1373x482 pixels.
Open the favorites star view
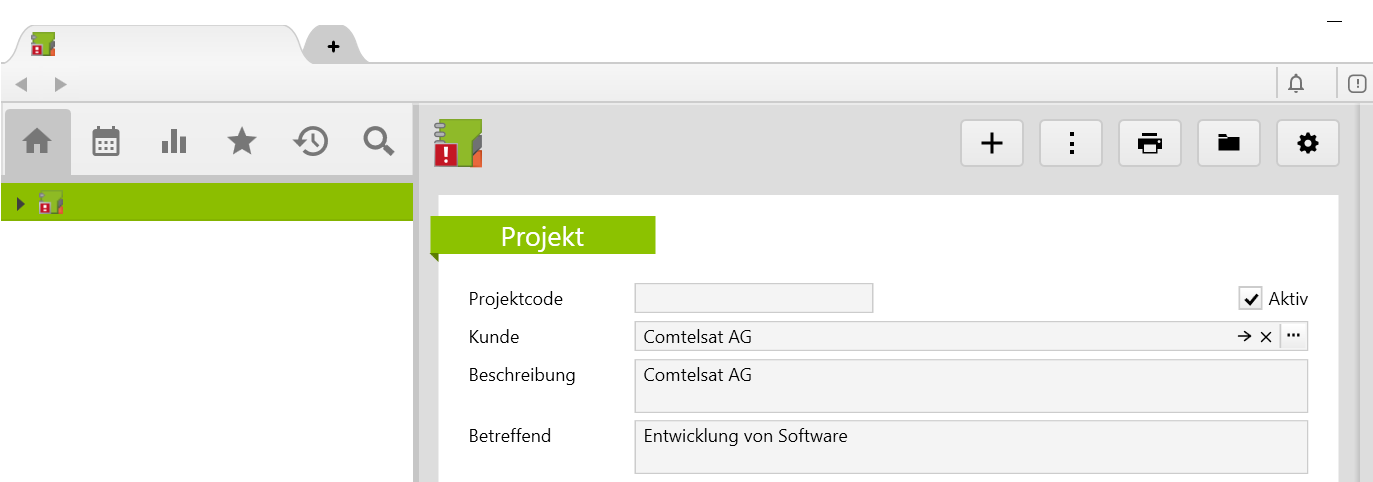point(242,142)
